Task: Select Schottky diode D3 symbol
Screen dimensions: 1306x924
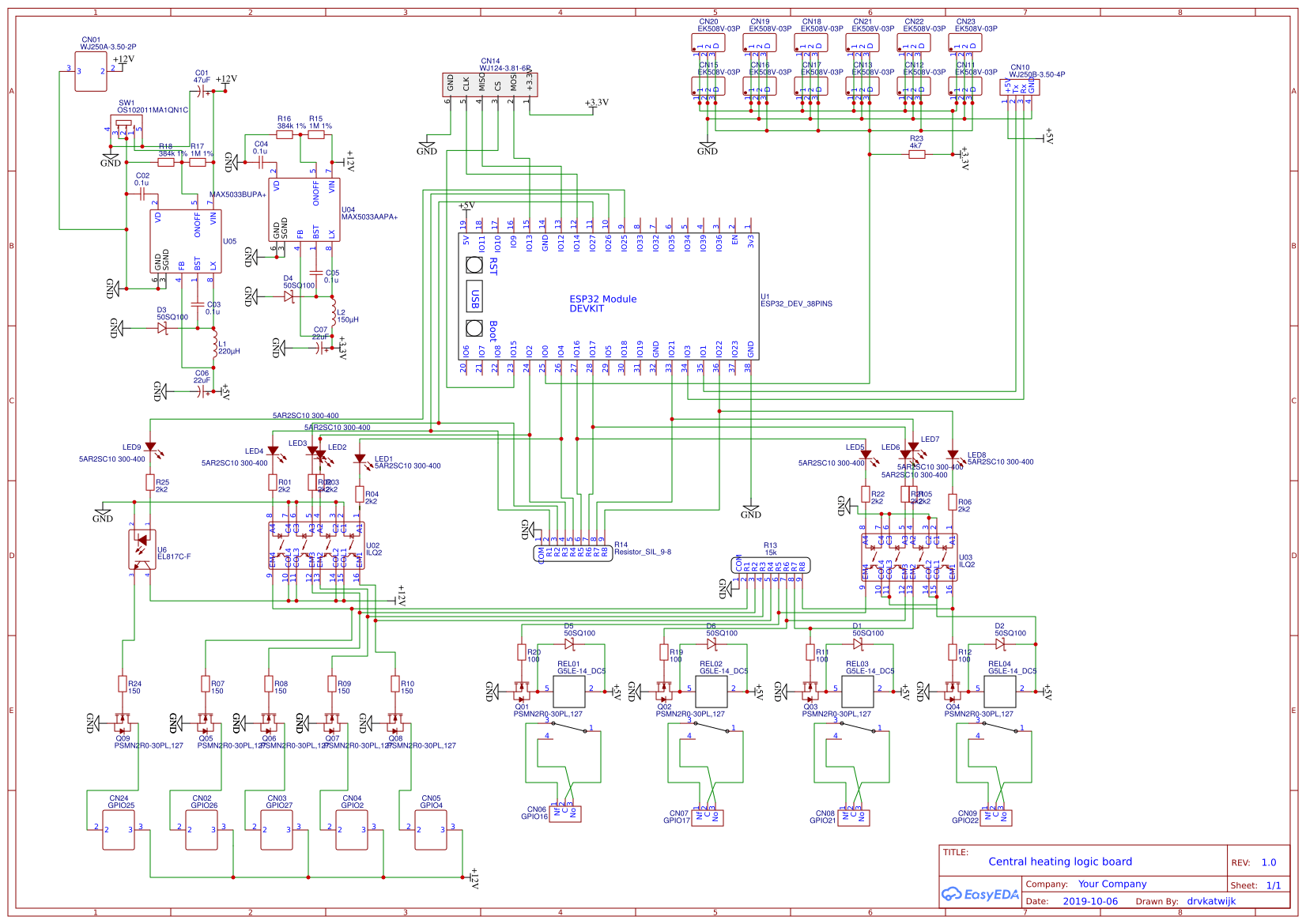Action: pyautogui.click(x=162, y=328)
